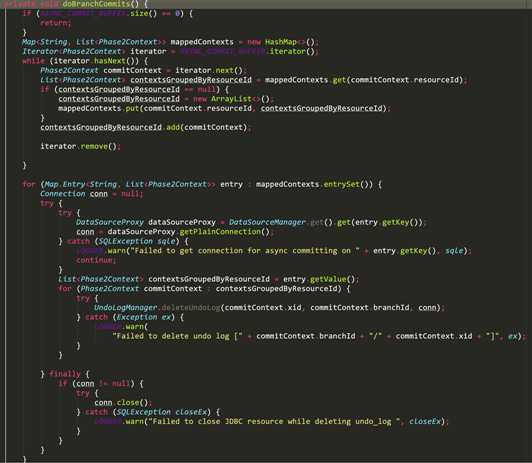Click 'next' in iterator.next()
532x463 pixels.
(224, 71)
